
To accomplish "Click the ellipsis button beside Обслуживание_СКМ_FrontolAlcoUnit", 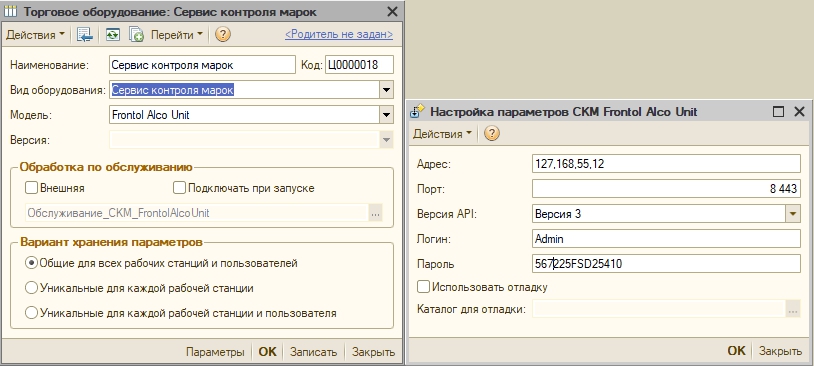I will 376,213.
